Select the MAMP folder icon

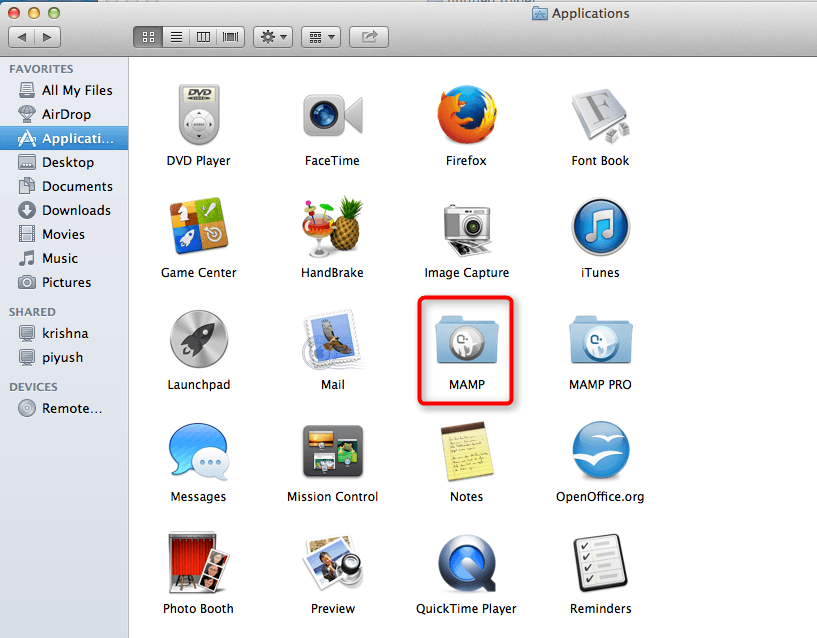pos(467,339)
